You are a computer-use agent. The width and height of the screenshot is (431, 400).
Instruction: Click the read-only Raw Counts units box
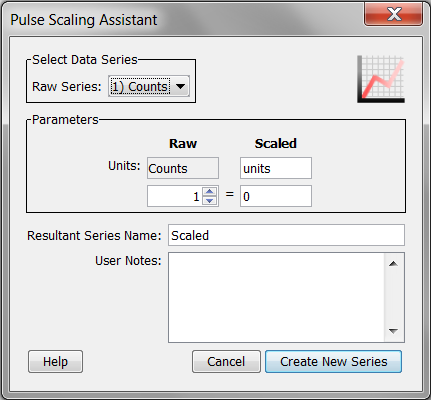183,168
